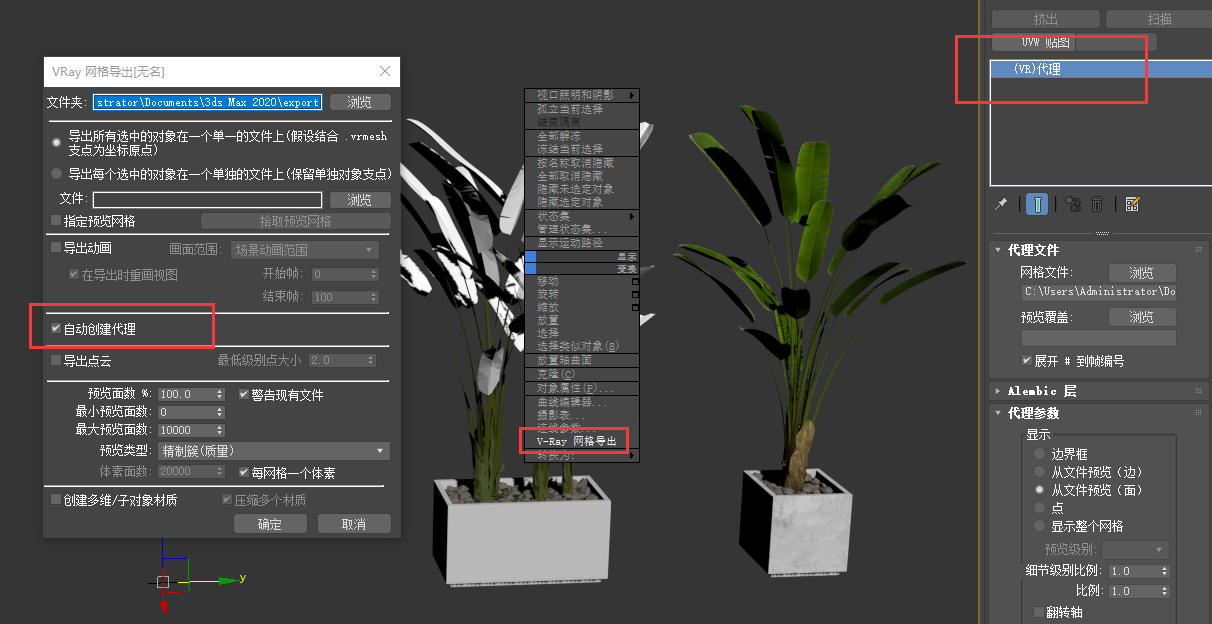Open the 预览类型 dropdown
The height and width of the screenshot is (624, 1212).
click(273, 451)
